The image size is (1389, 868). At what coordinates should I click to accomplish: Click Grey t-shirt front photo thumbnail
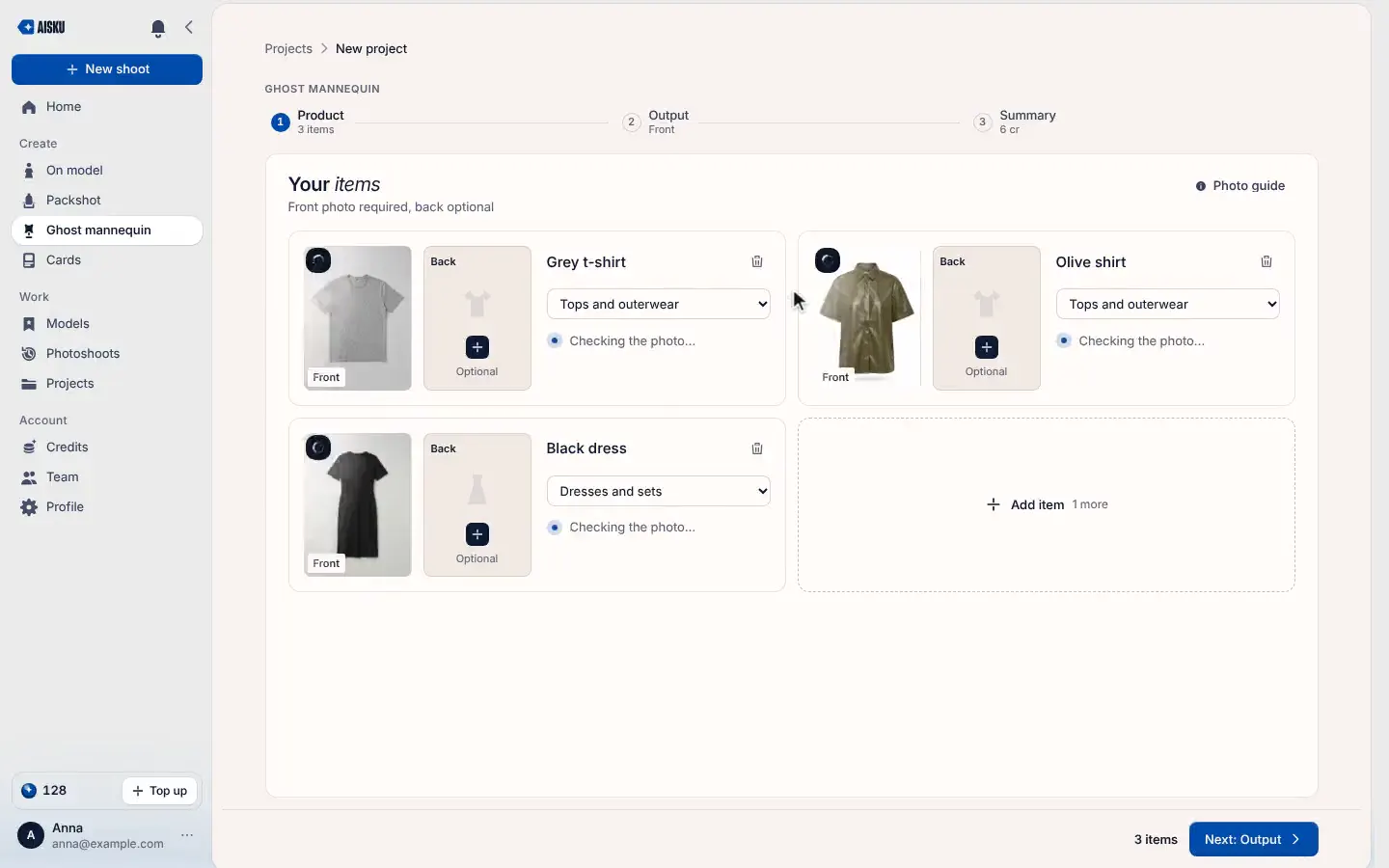[358, 318]
